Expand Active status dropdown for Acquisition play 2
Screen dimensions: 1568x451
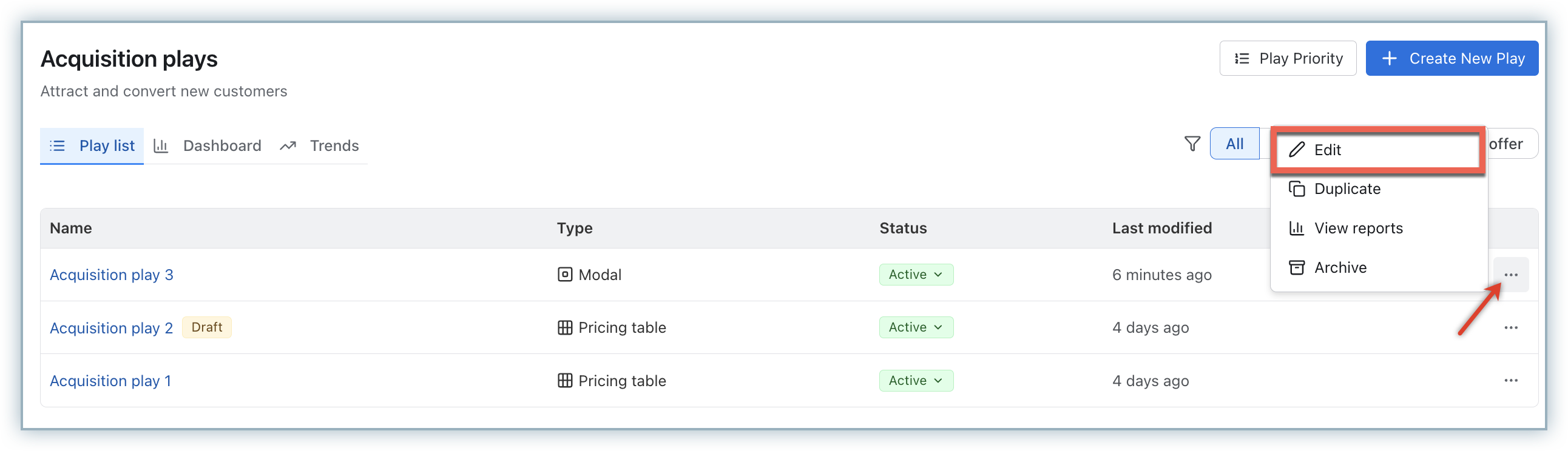pyautogui.click(x=916, y=327)
